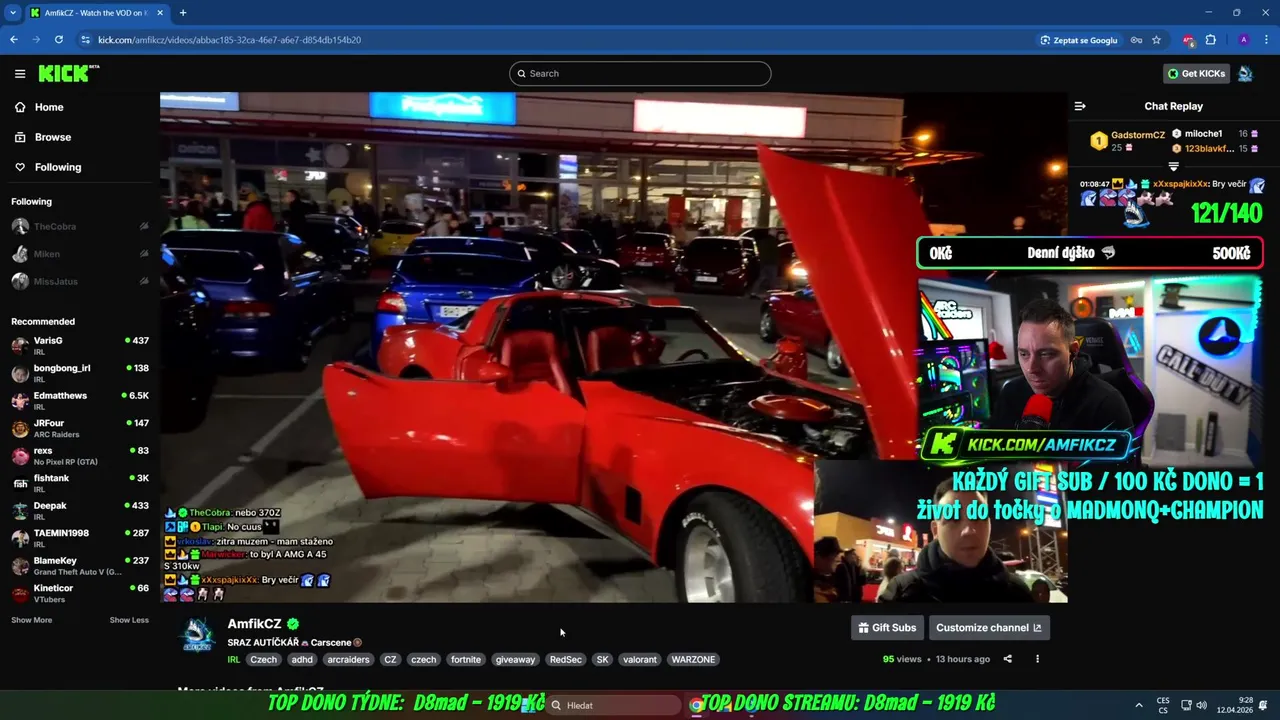Click Show More under Recommended

[x=31, y=620]
